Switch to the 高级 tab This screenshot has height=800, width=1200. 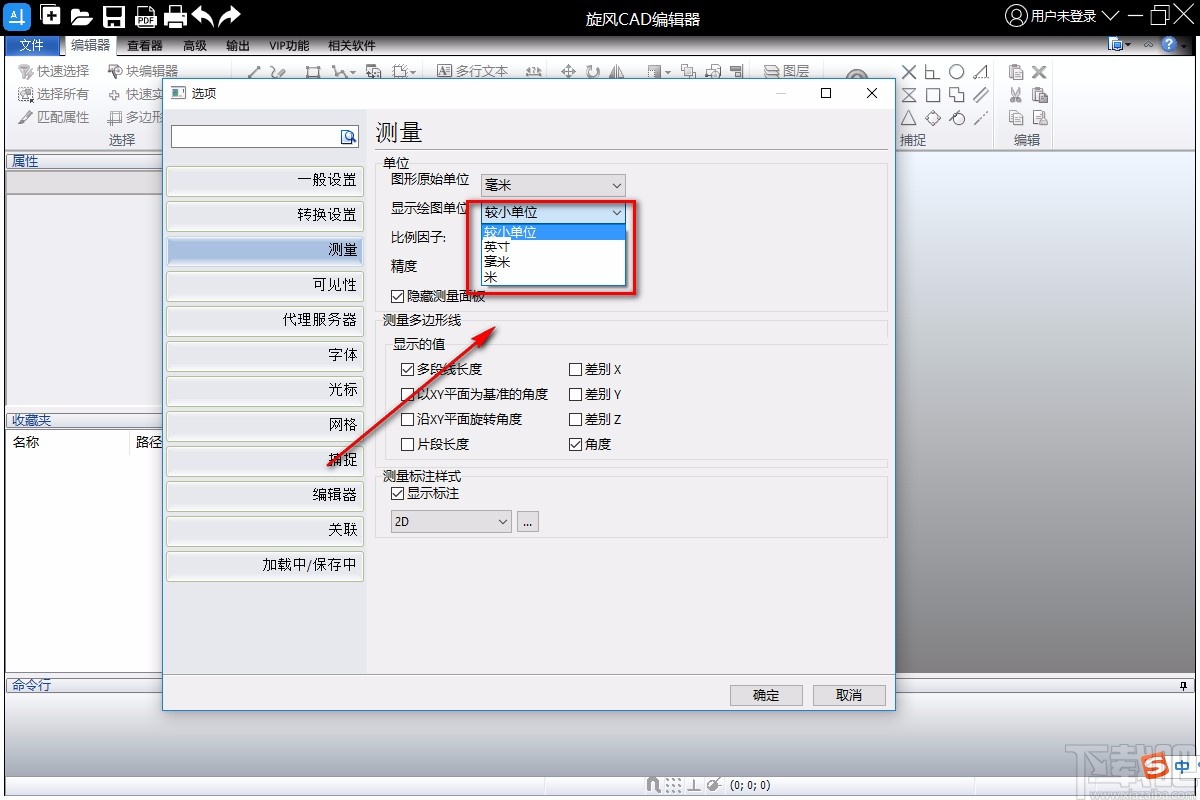pyautogui.click(x=195, y=45)
